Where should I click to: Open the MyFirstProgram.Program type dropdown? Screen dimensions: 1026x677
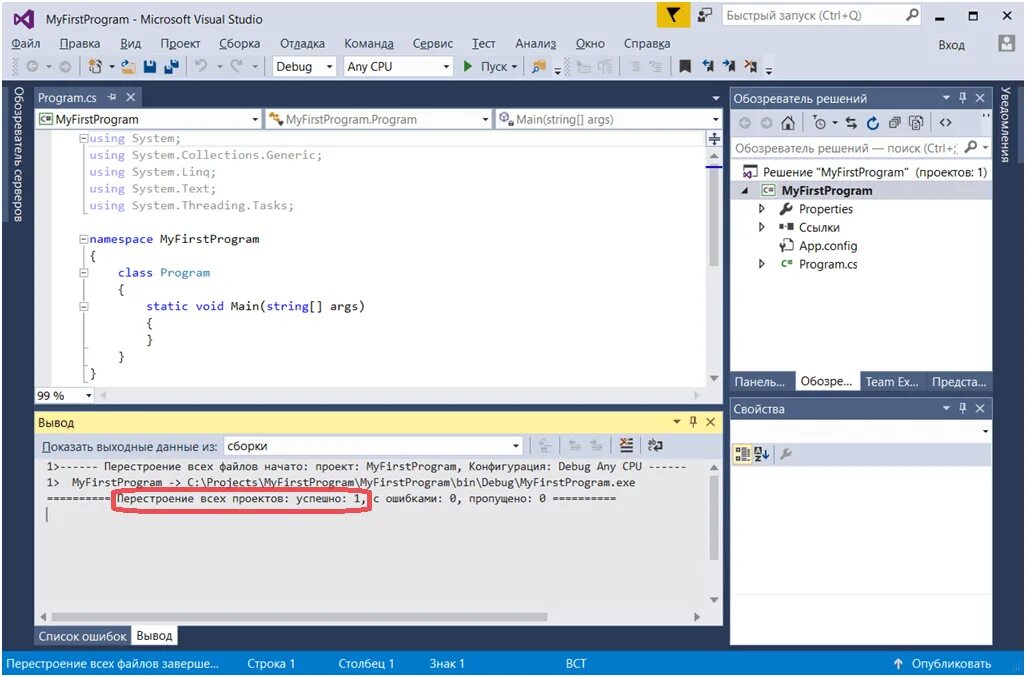click(x=378, y=120)
